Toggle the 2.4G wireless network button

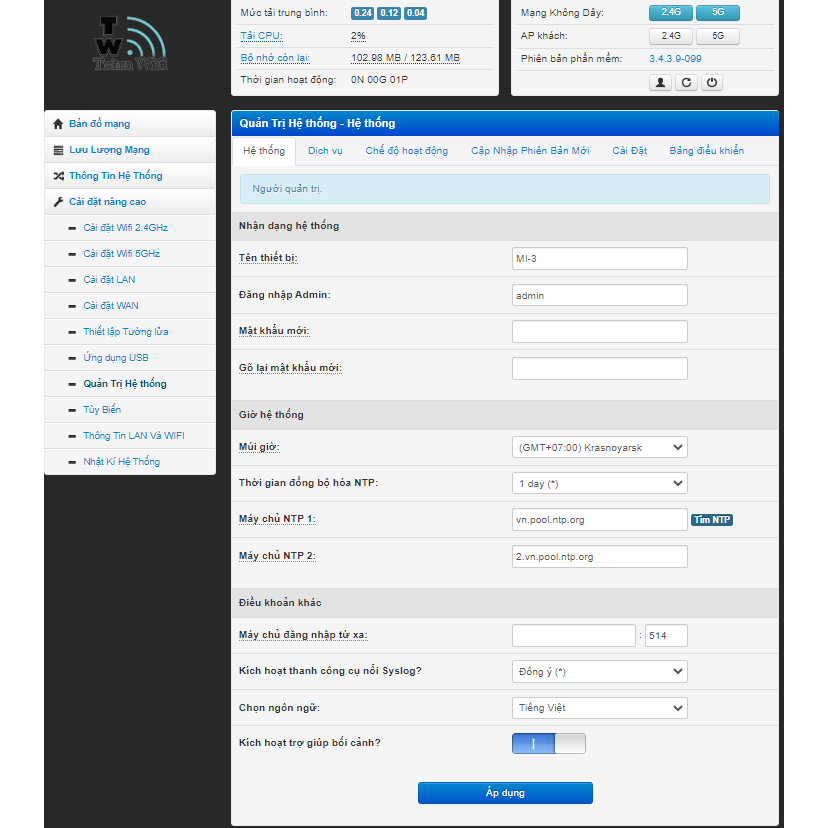[x=671, y=13]
